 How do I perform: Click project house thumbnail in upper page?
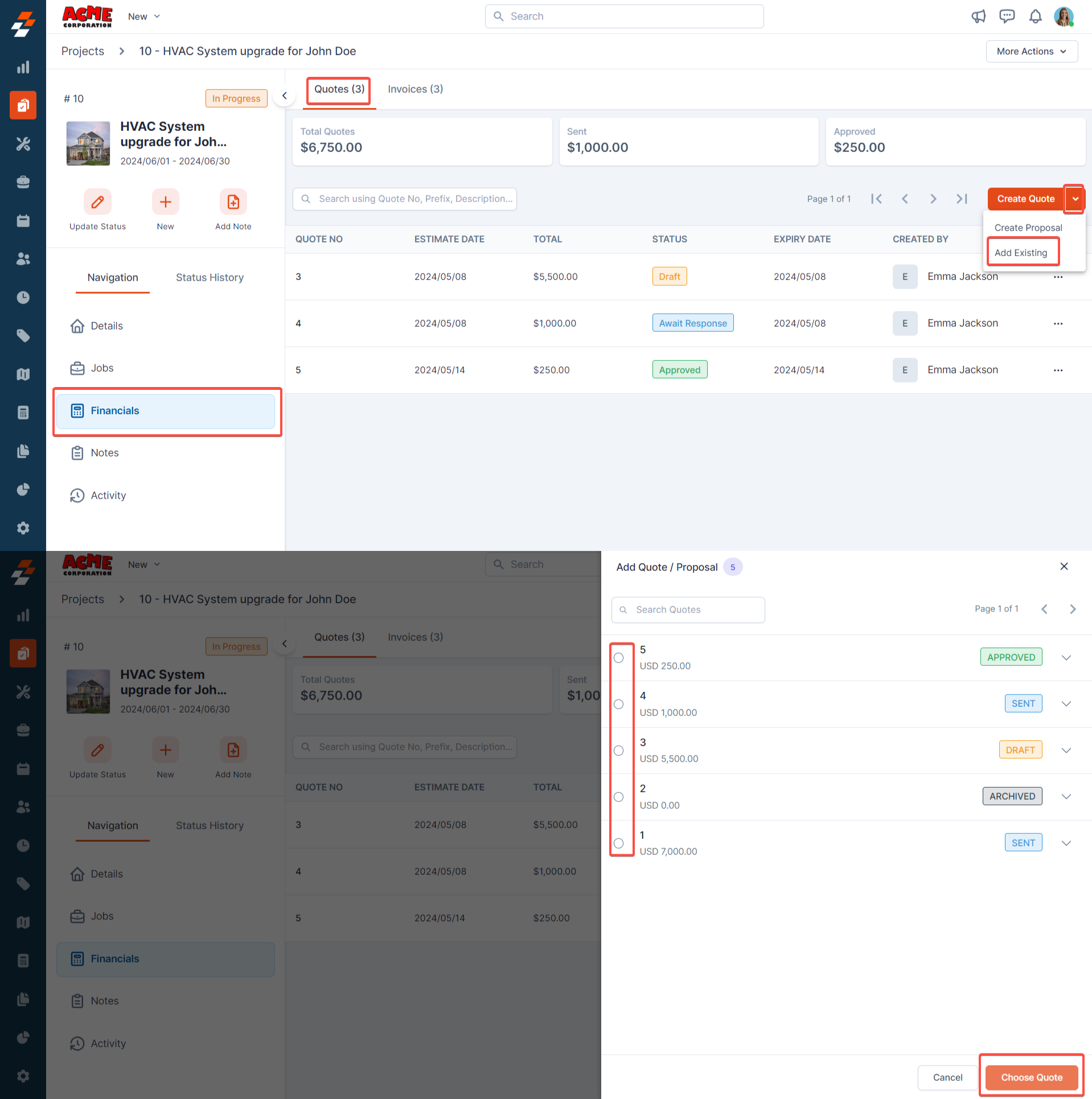(88, 143)
